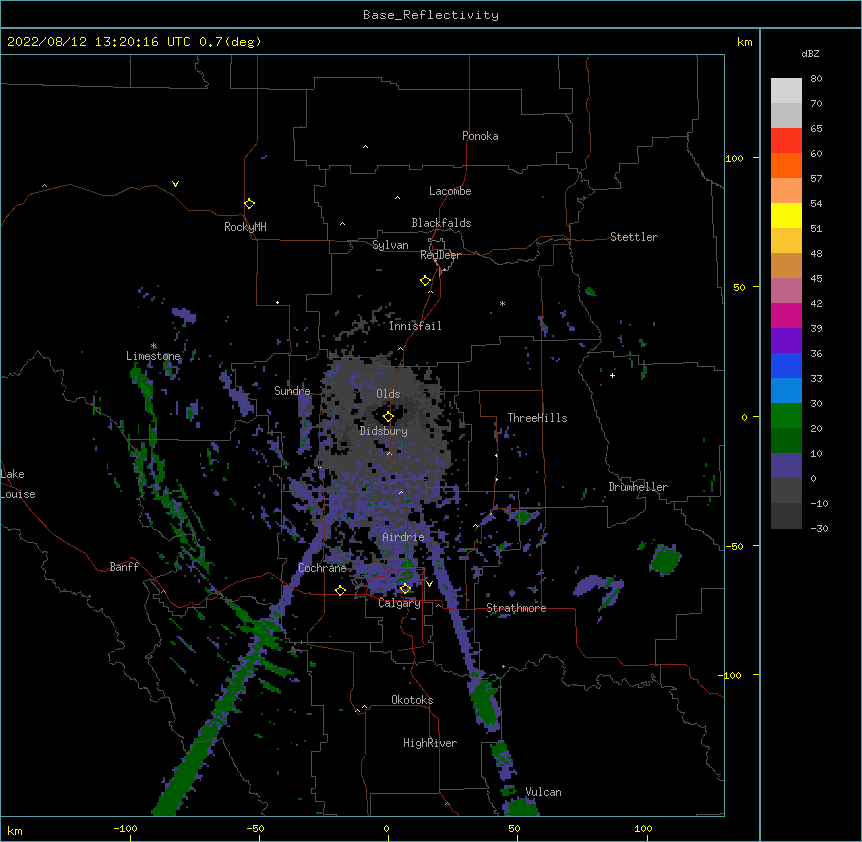Image resolution: width=862 pixels, height=842 pixels.
Task: Pick the slate blue 0-10 dBZ swatch
Action: tap(786, 466)
